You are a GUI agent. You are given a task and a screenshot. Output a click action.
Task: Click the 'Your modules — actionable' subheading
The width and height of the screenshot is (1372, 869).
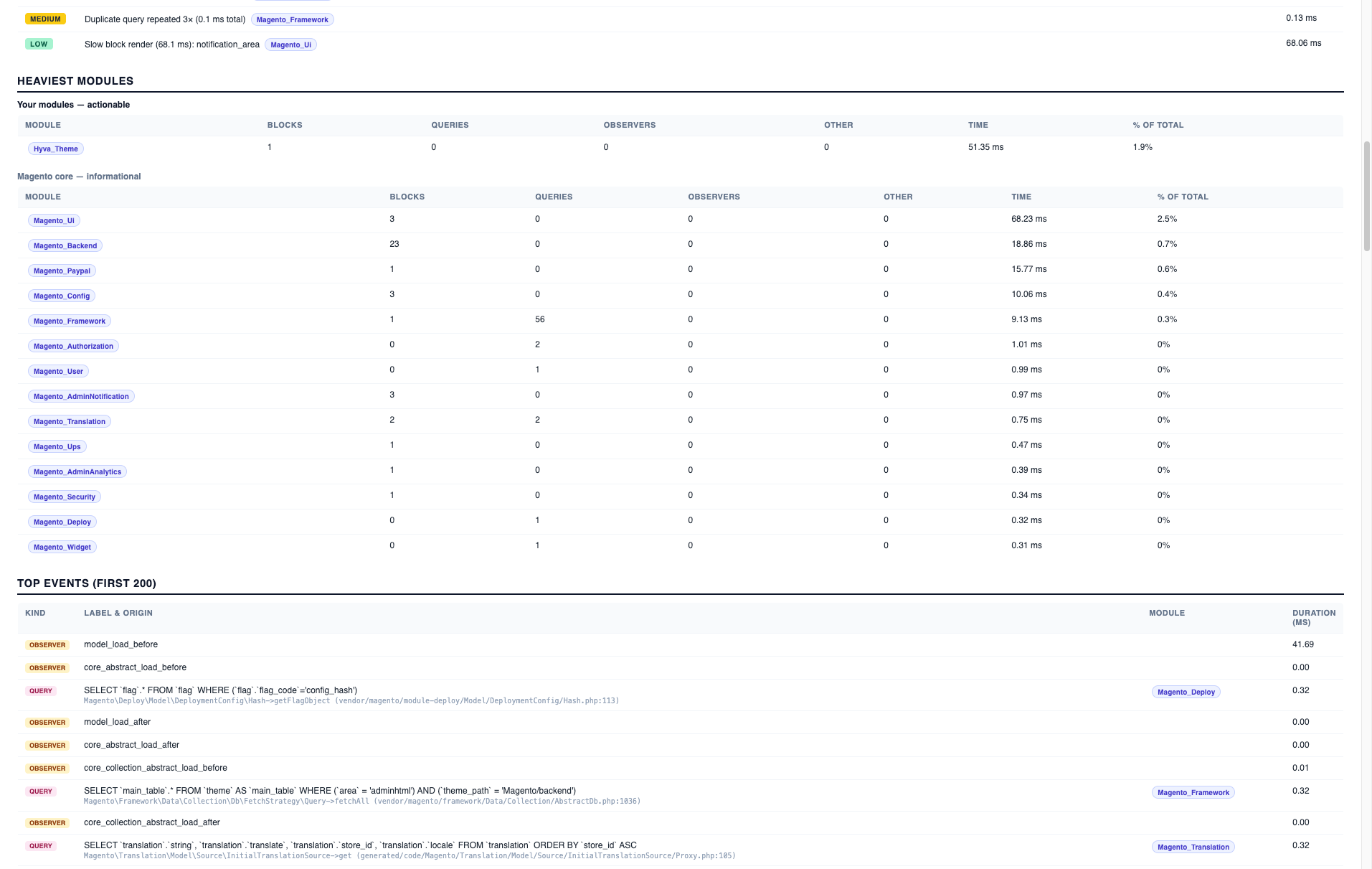click(73, 105)
